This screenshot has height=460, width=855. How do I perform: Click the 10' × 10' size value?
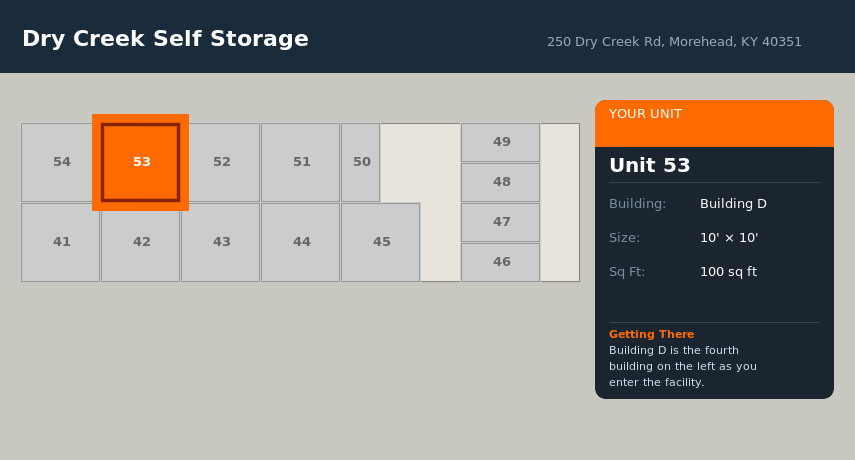[729, 238]
